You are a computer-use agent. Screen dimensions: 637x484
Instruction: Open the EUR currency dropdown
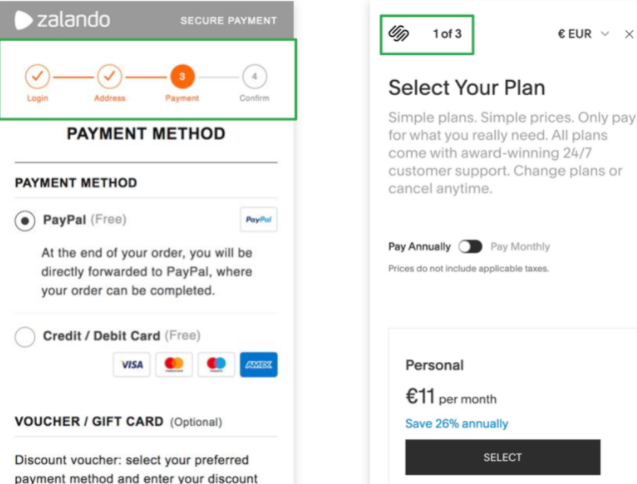click(x=583, y=34)
